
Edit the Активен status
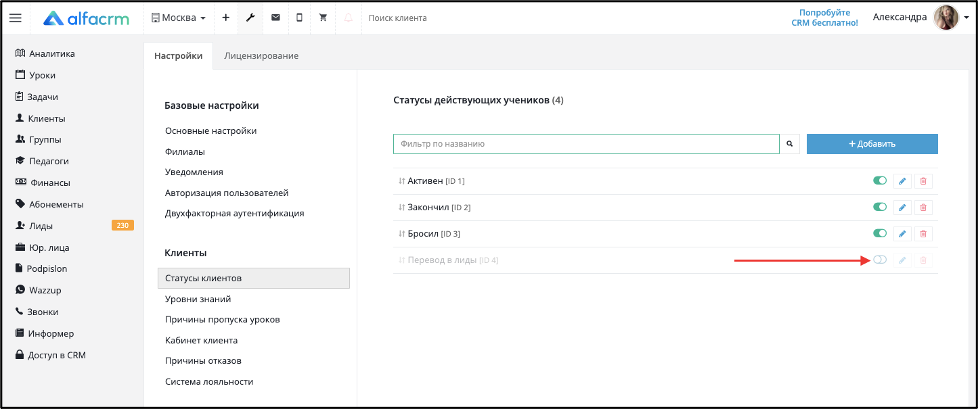point(902,181)
